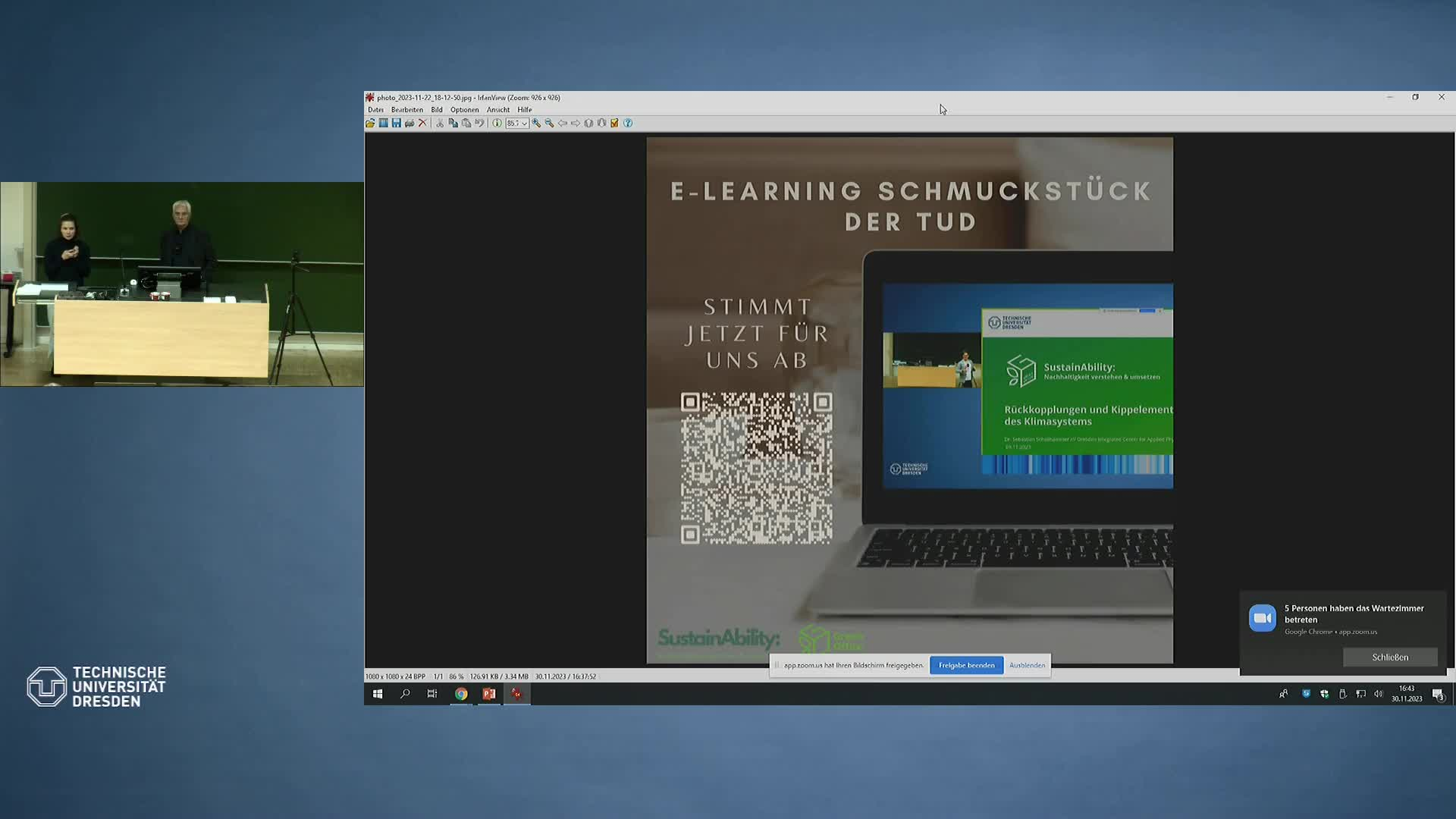This screenshot has width=1456, height=819.
Task: Click the Open file icon in IrfanView toolbar
Action: tap(370, 123)
